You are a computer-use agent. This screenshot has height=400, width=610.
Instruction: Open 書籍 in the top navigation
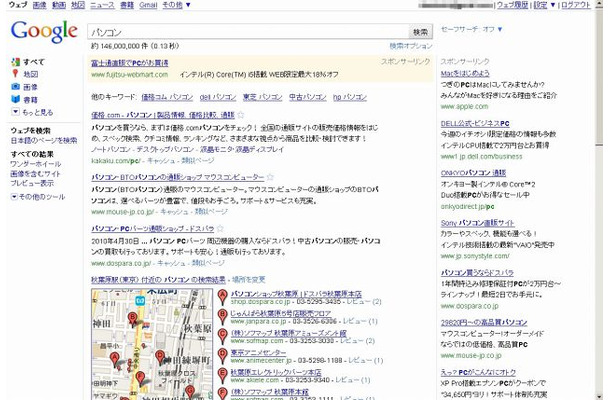[127, 5]
